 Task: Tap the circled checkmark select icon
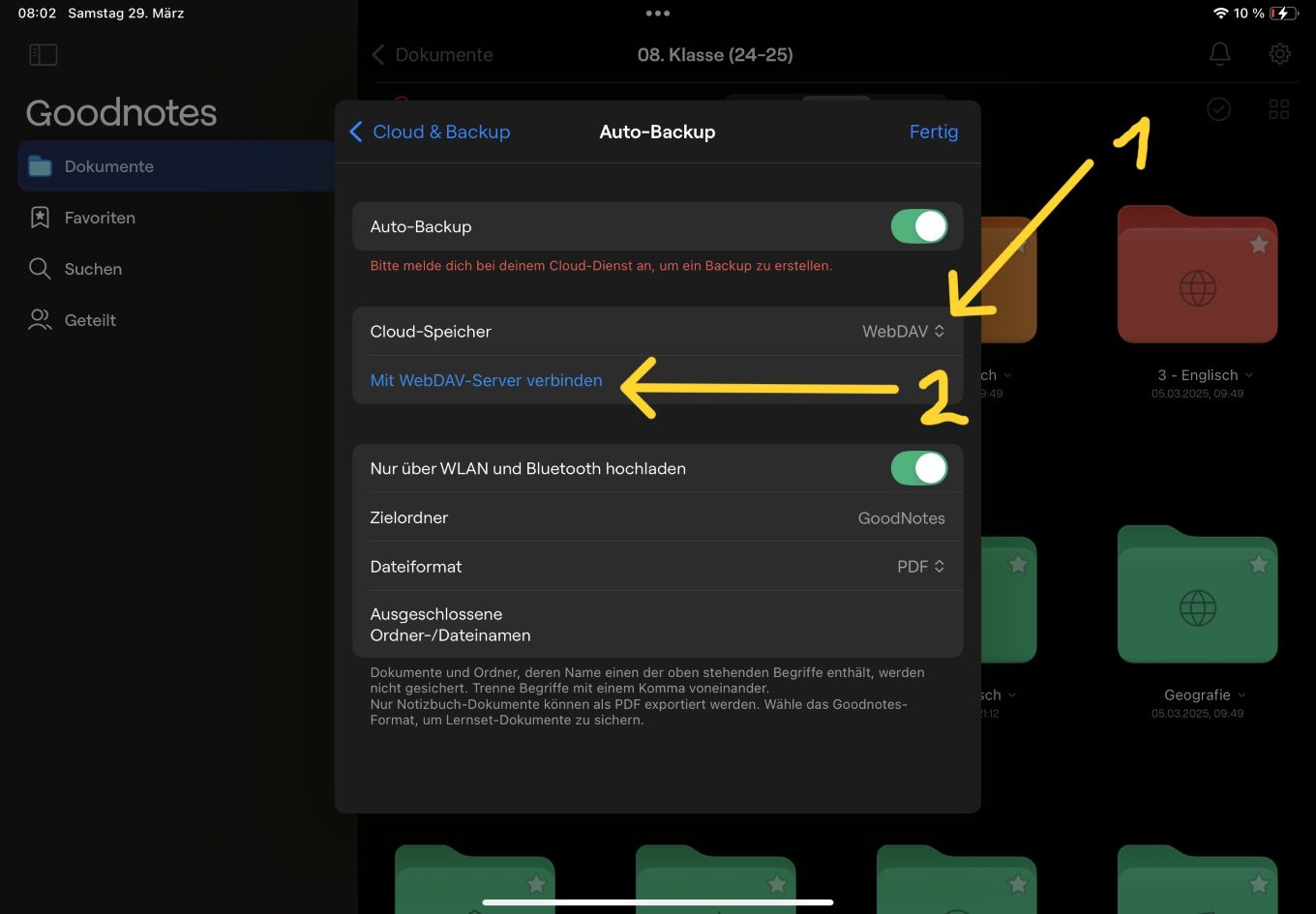coord(1219,109)
